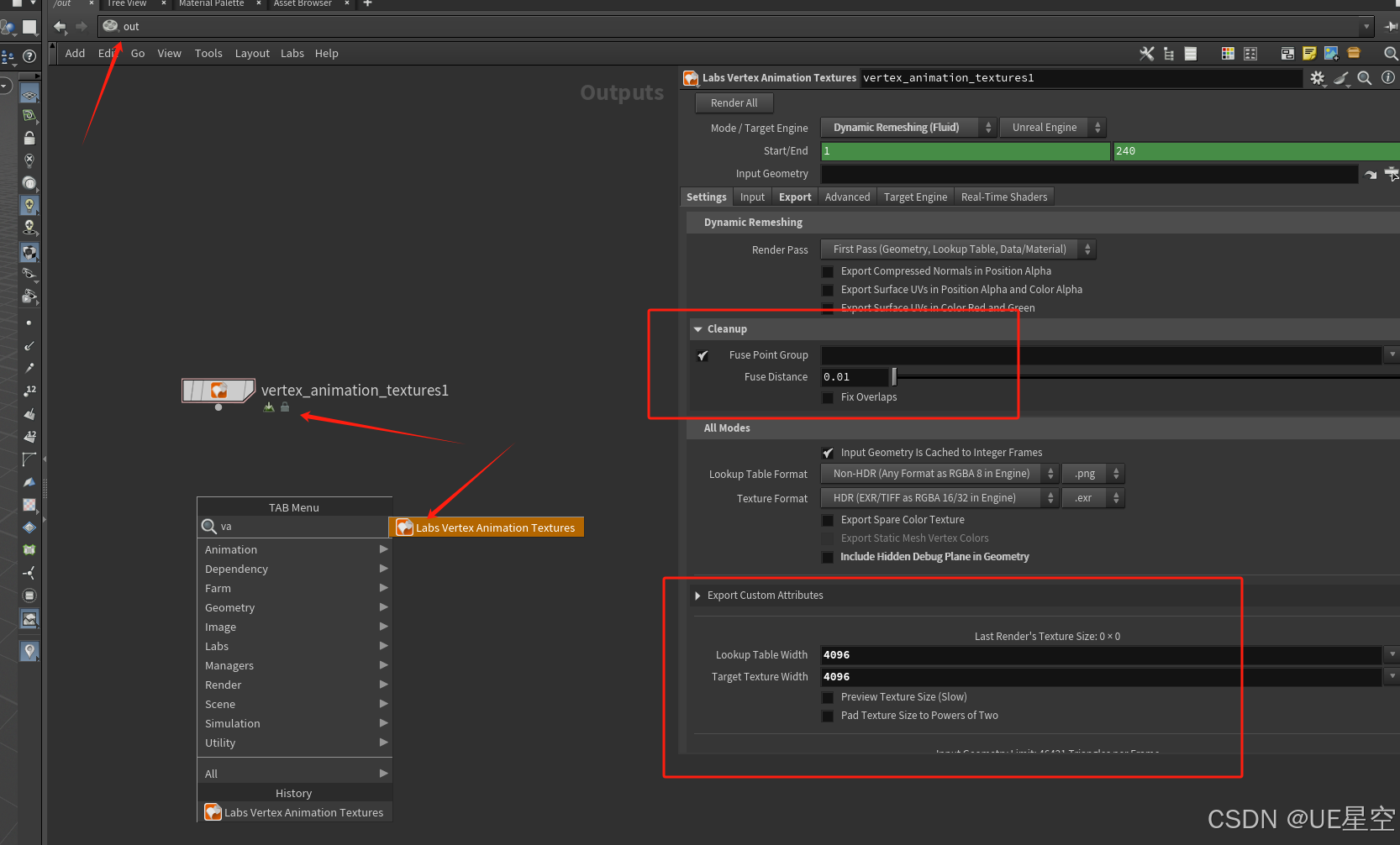Open network editor tools wrench icon
1400x845 pixels.
coord(1146,54)
